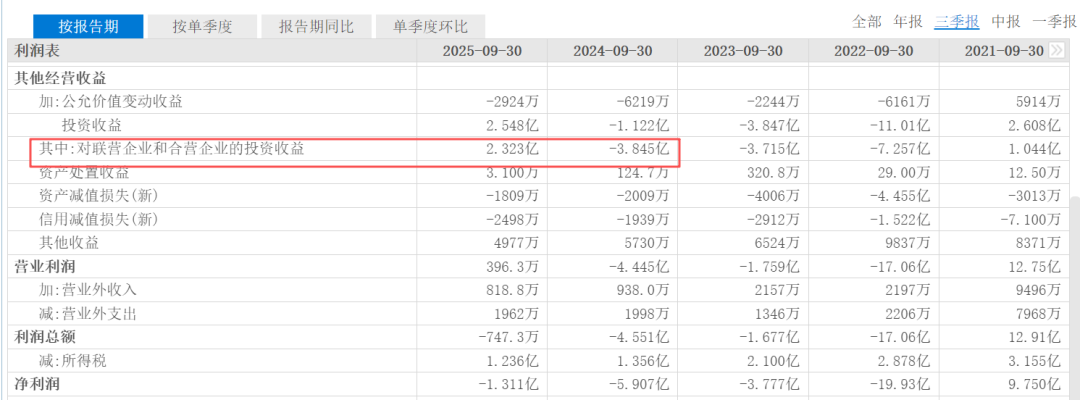Click the 中报 filter link
The width and height of the screenshot is (1080, 400).
coord(1005,21)
